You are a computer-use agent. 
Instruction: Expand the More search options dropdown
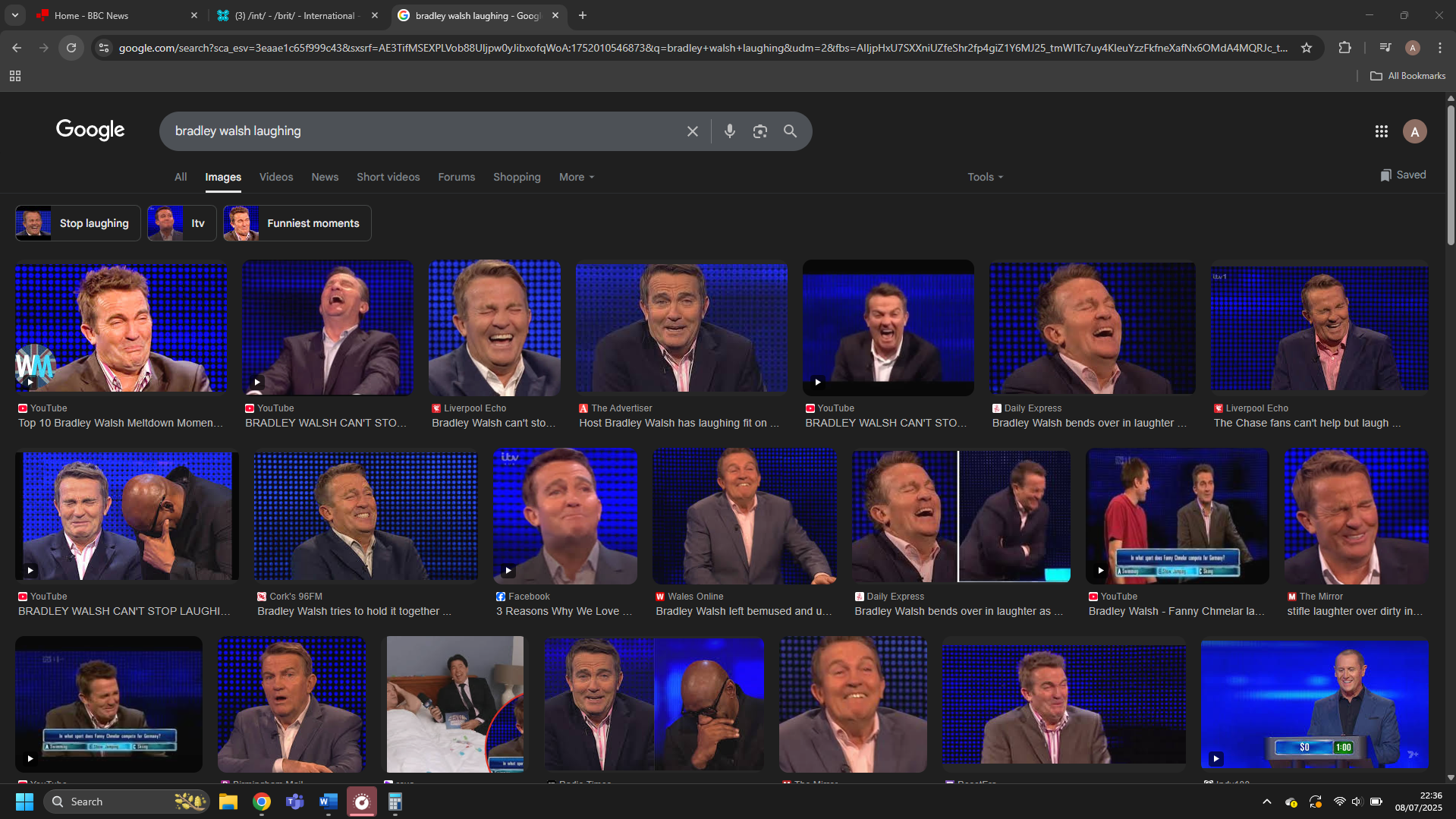577,177
